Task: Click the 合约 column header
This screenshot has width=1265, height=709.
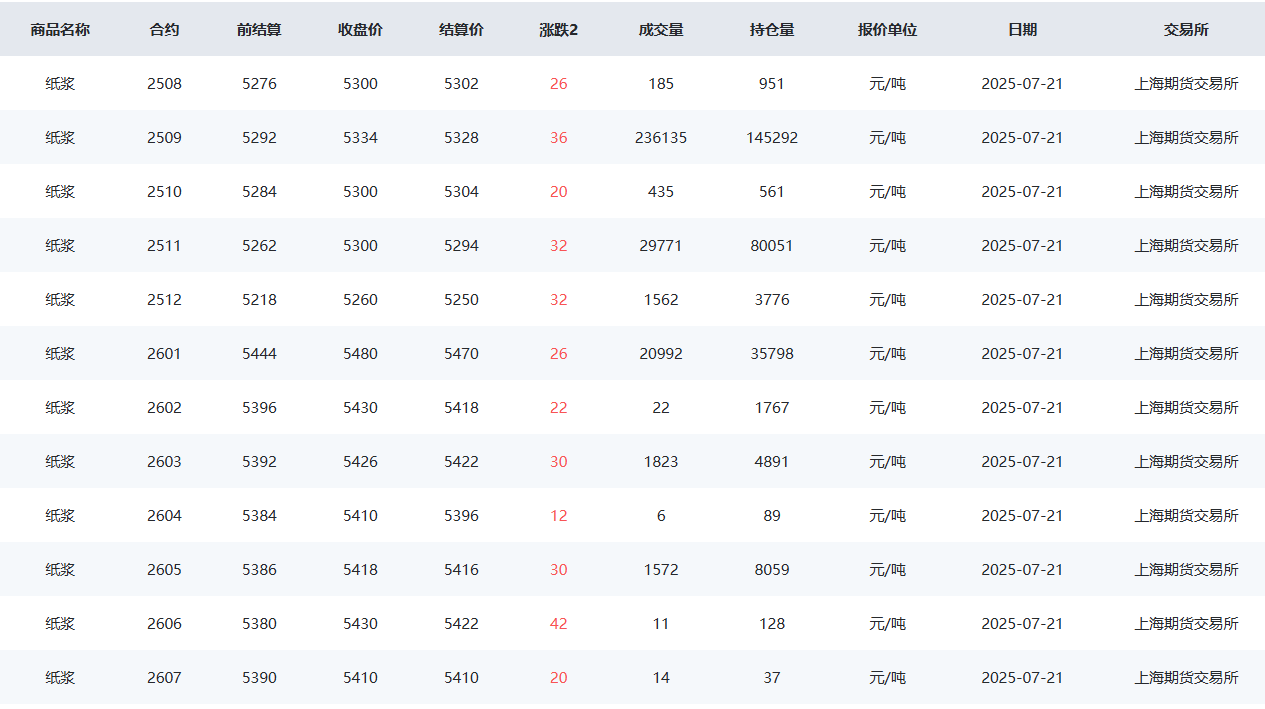Action: pos(164,30)
